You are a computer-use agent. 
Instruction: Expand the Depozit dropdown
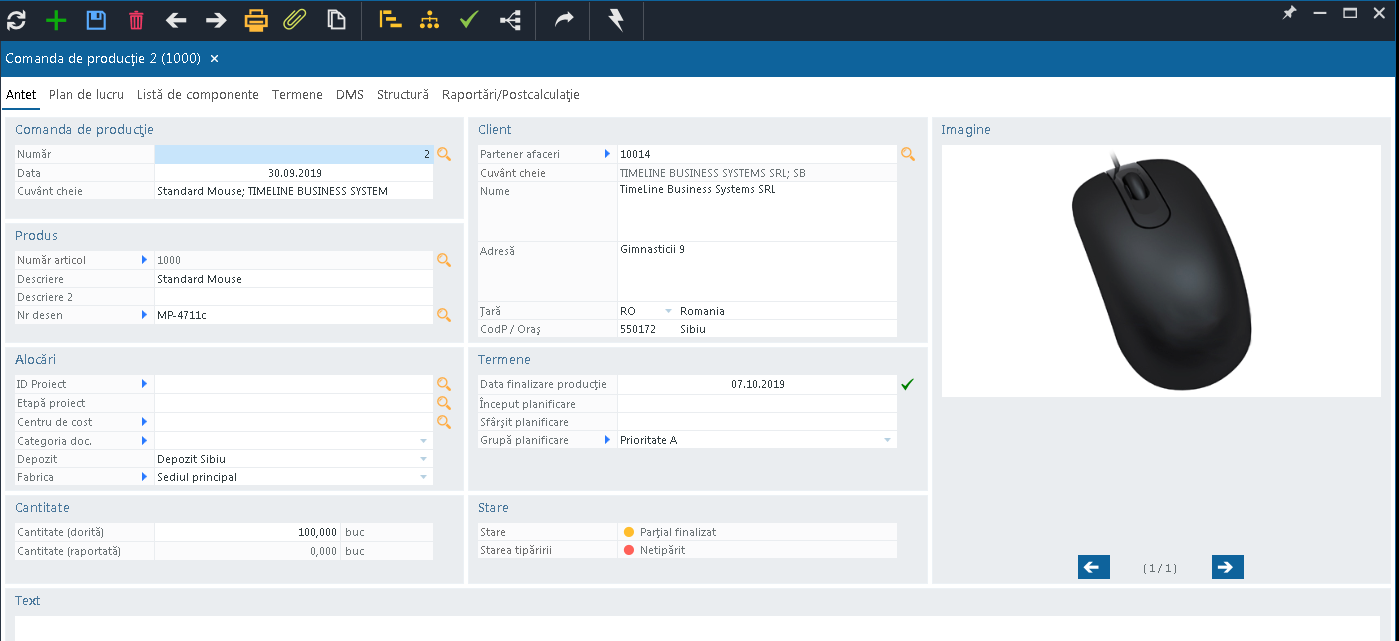point(423,459)
